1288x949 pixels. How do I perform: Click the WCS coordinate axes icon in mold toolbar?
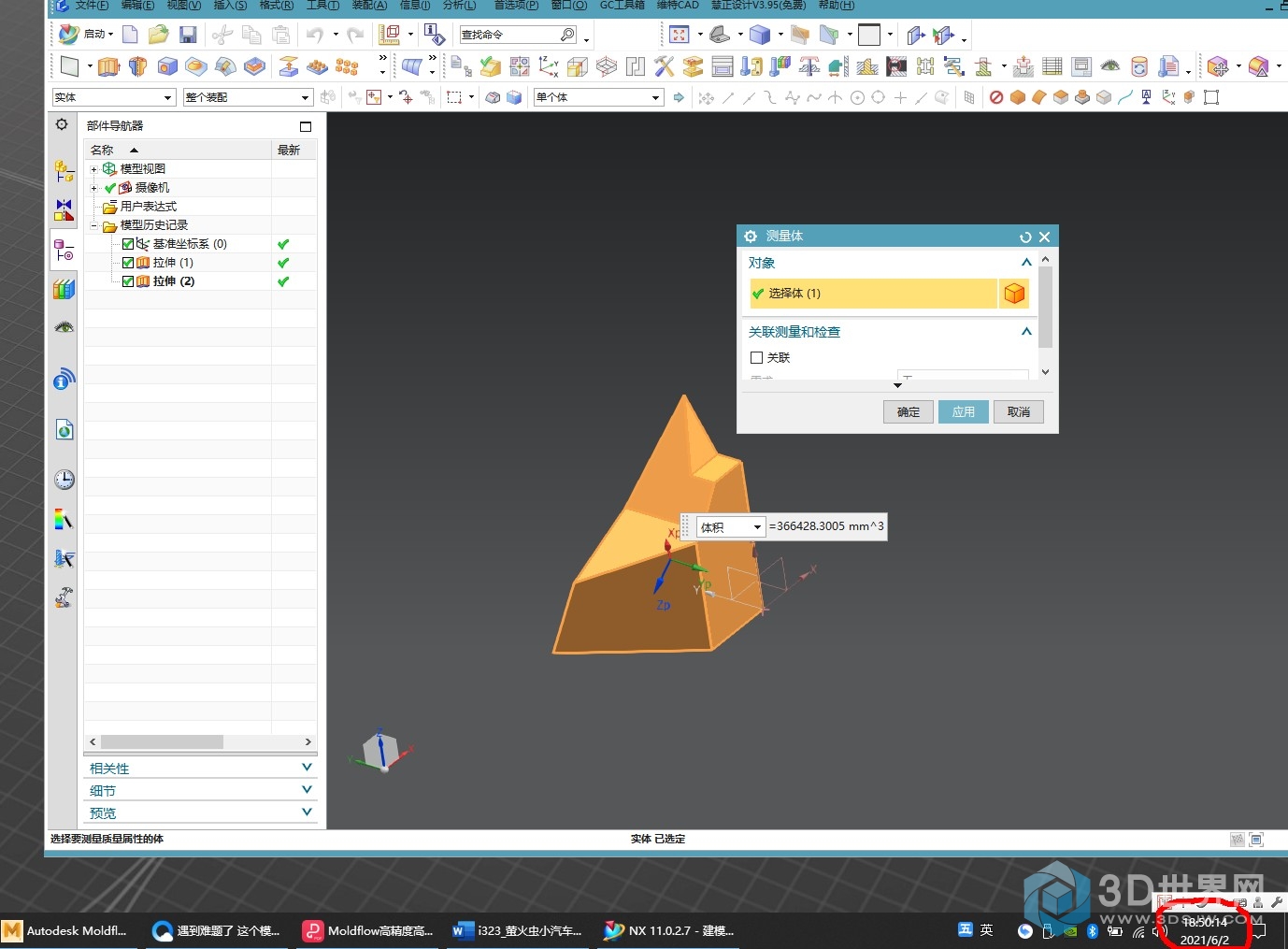coord(549,66)
